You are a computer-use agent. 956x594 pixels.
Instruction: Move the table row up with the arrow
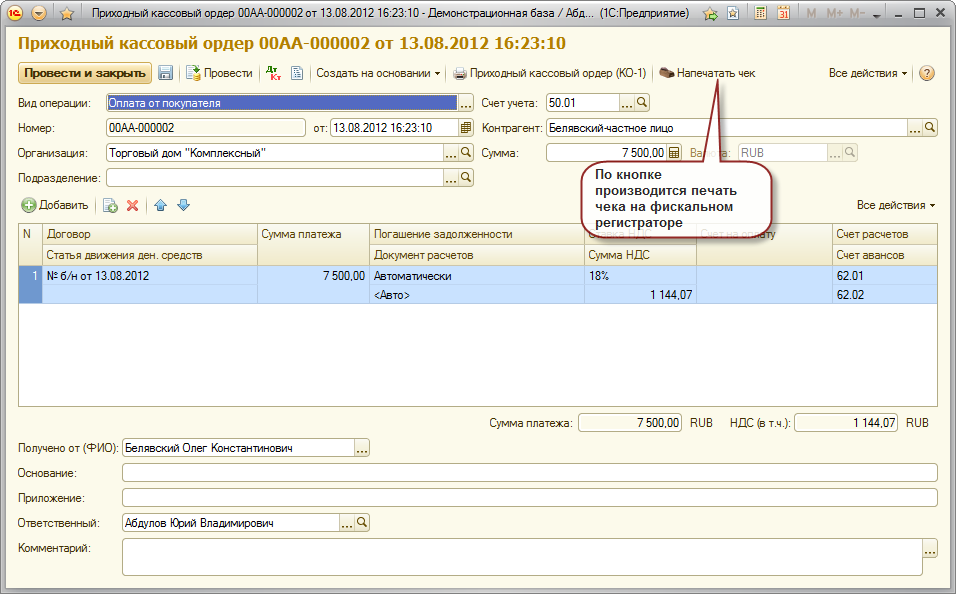[x=160, y=205]
